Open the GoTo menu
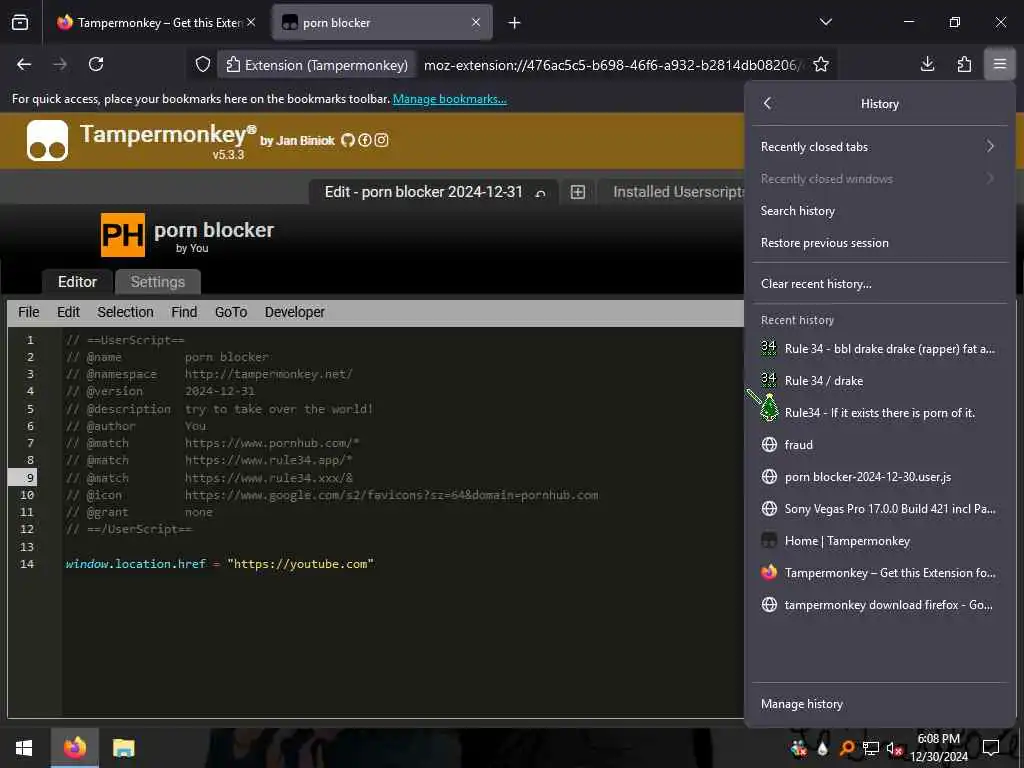 231,312
